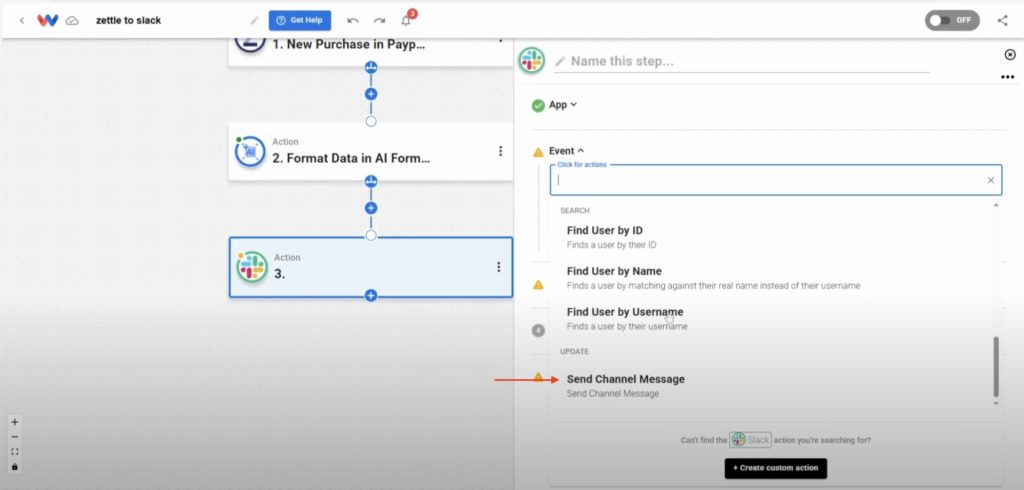1024x490 pixels.
Task: Click the Slack icon on step 3
Action: click(252, 267)
